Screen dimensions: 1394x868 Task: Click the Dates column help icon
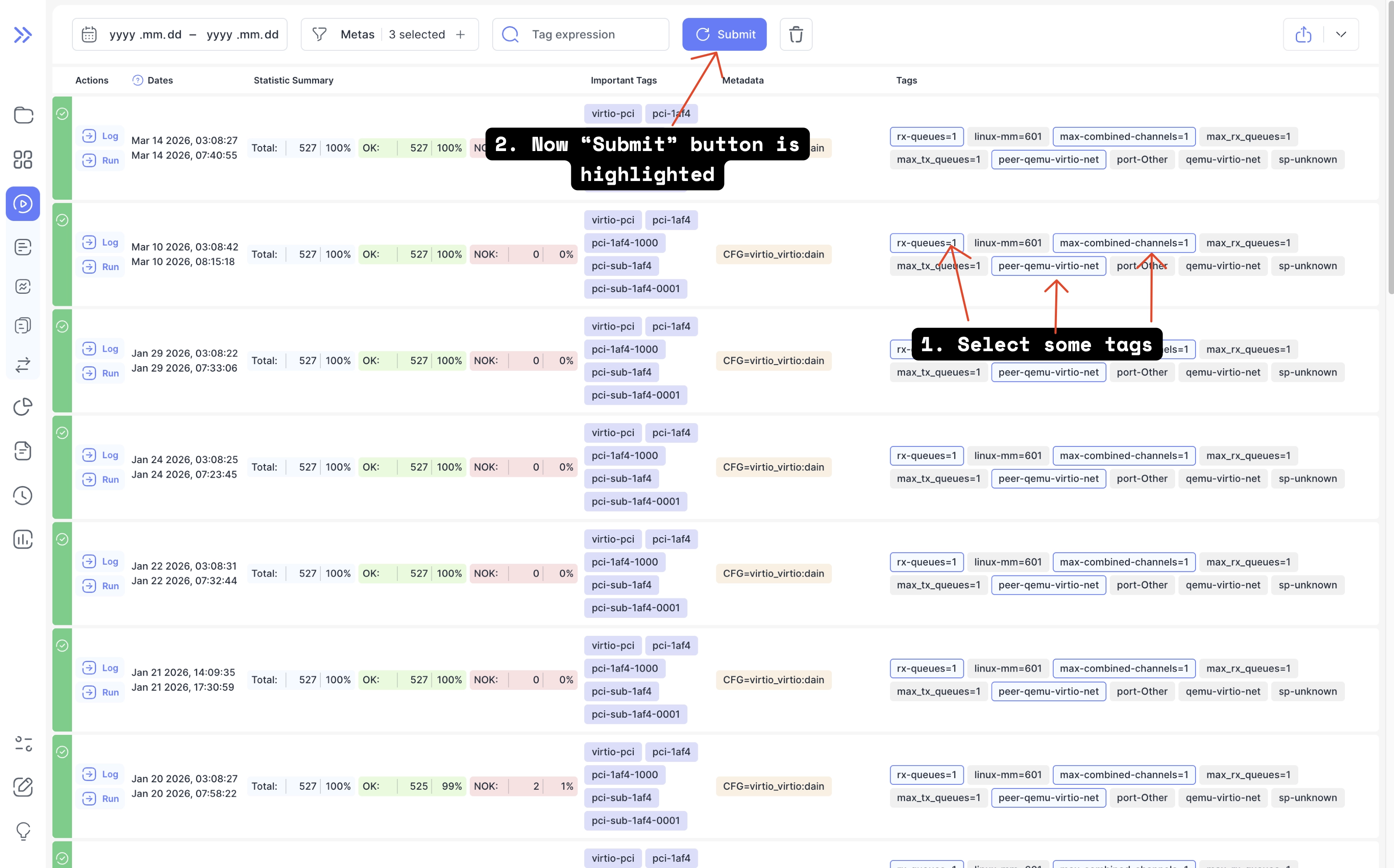[x=137, y=80]
